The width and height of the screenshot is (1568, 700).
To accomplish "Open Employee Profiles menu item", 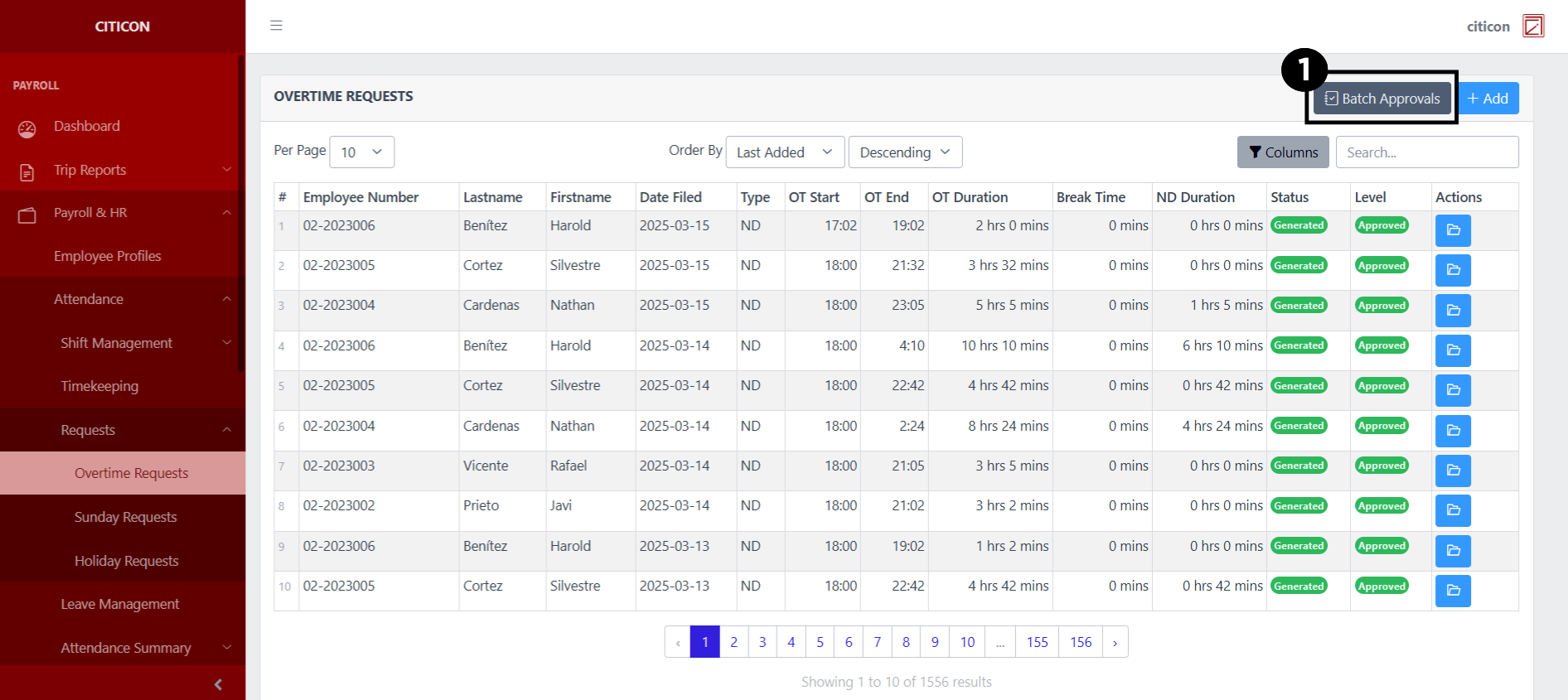I will (x=108, y=256).
